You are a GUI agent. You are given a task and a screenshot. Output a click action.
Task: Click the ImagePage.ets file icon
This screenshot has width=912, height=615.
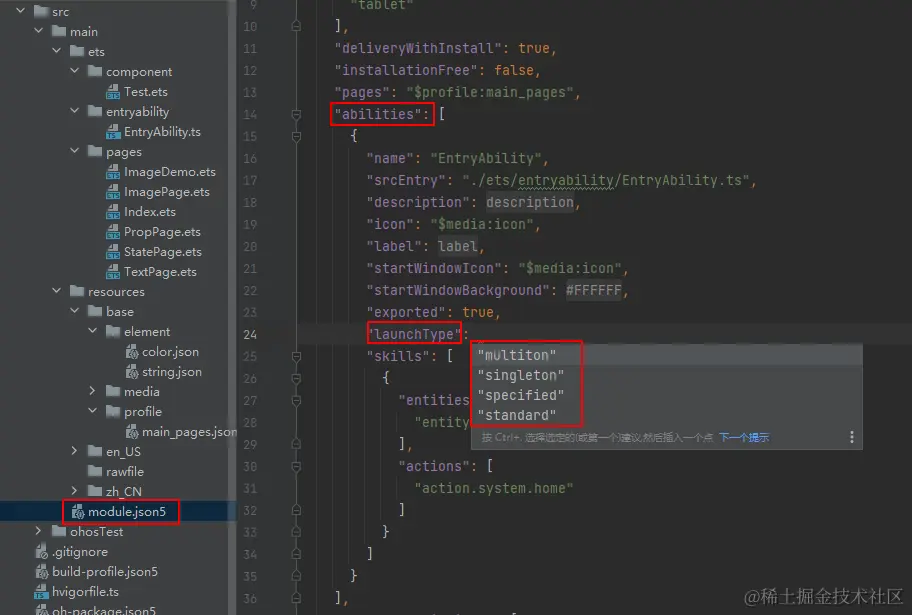point(113,192)
